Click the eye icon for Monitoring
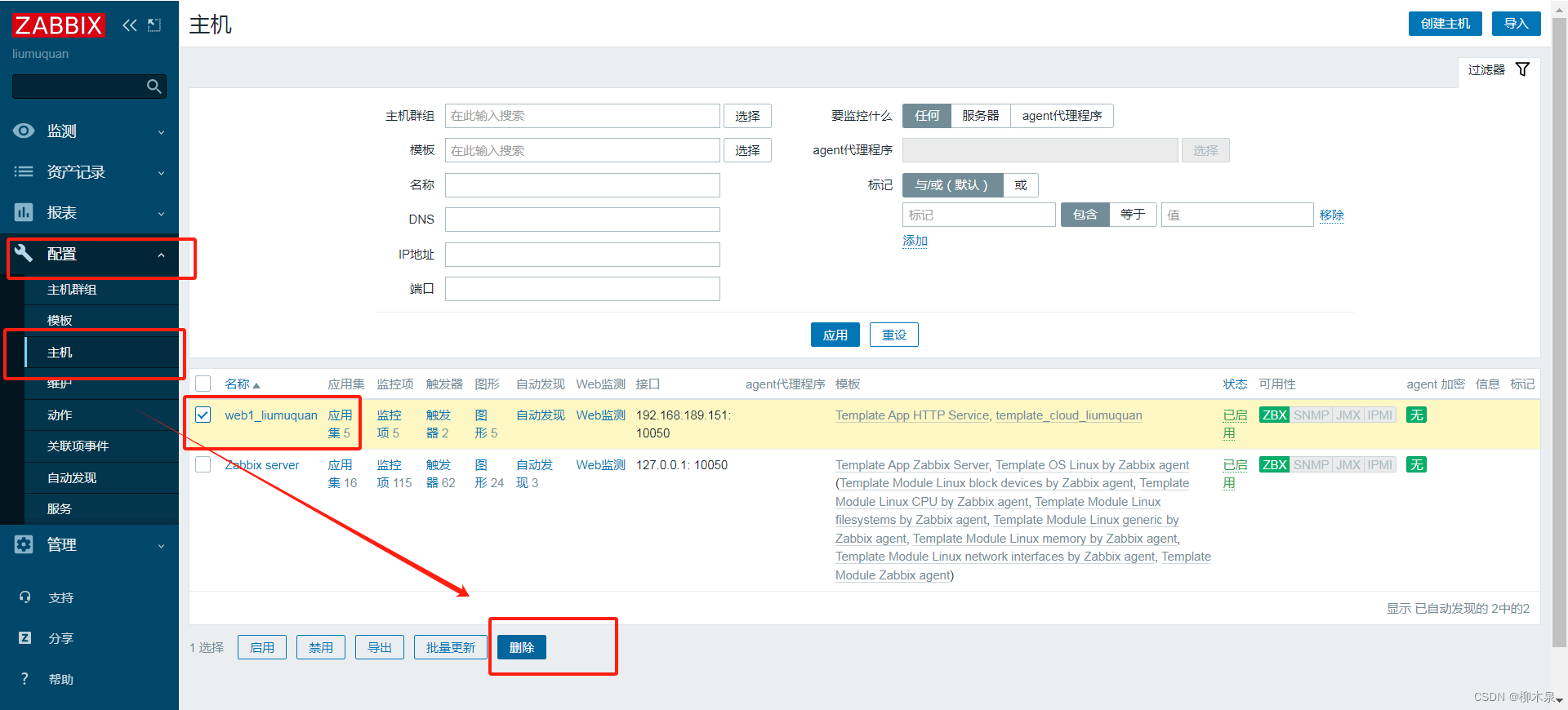The image size is (1568, 710). [x=24, y=131]
